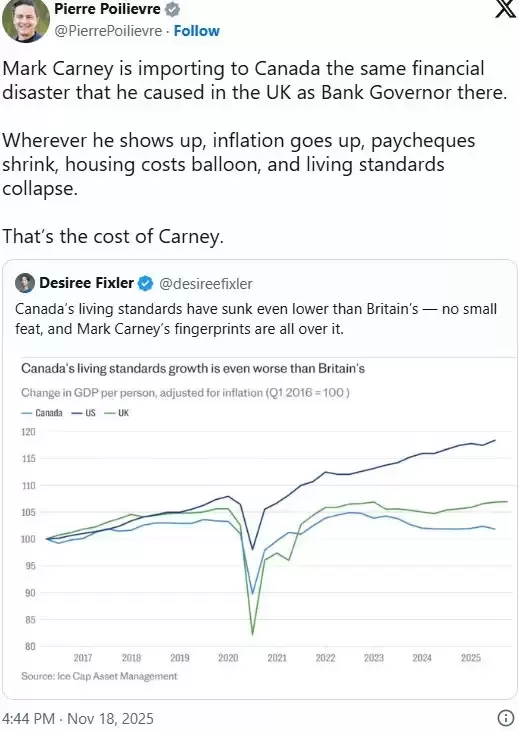Image resolution: width=519 pixels, height=731 pixels.
Task: Select the US legend entry
Action: pyautogui.click(x=83, y=413)
